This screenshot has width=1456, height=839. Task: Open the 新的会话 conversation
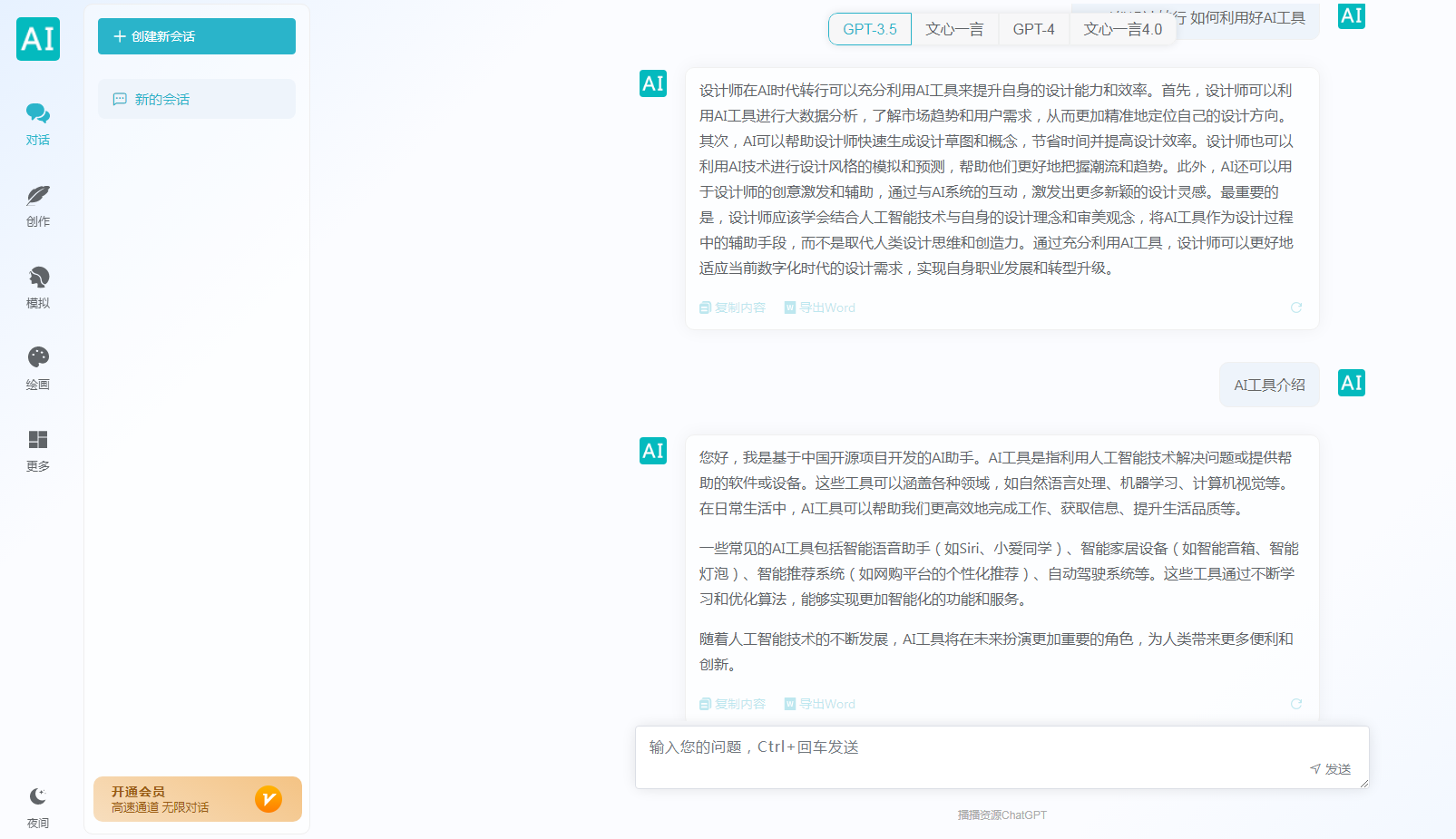(x=196, y=98)
